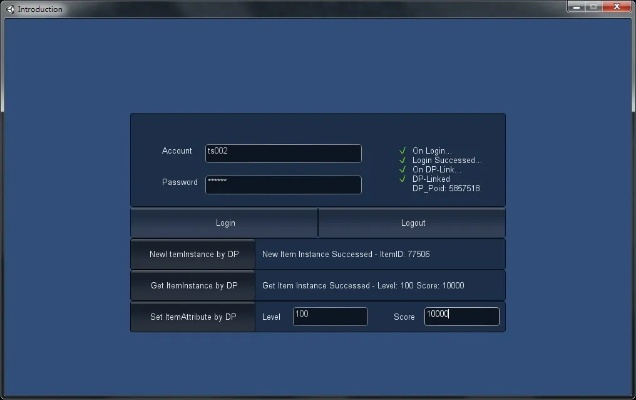
Task: Click the checkmark next to Login Successed
Action: [402, 160]
